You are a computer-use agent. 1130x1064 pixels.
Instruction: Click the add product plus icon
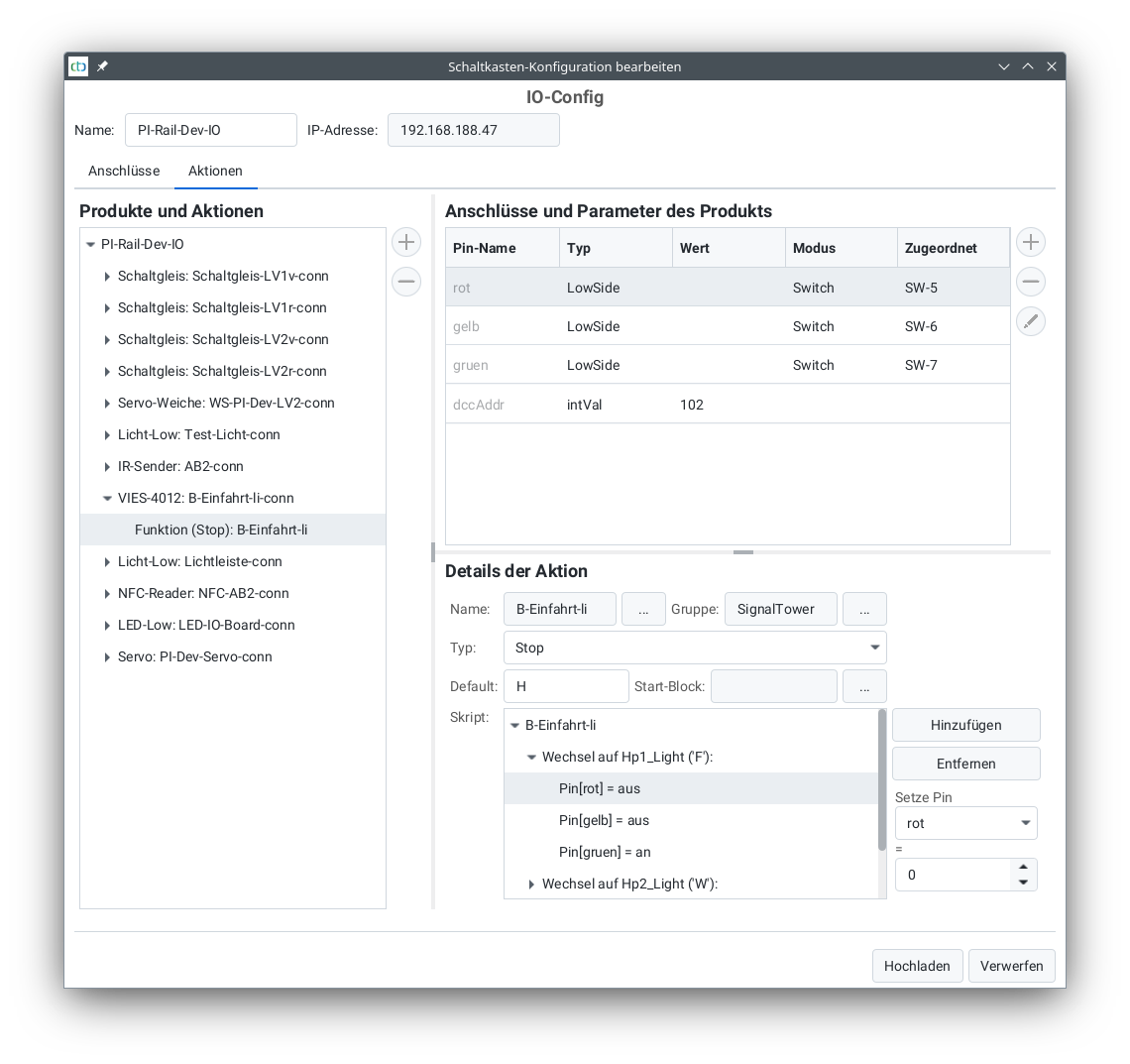click(x=406, y=242)
